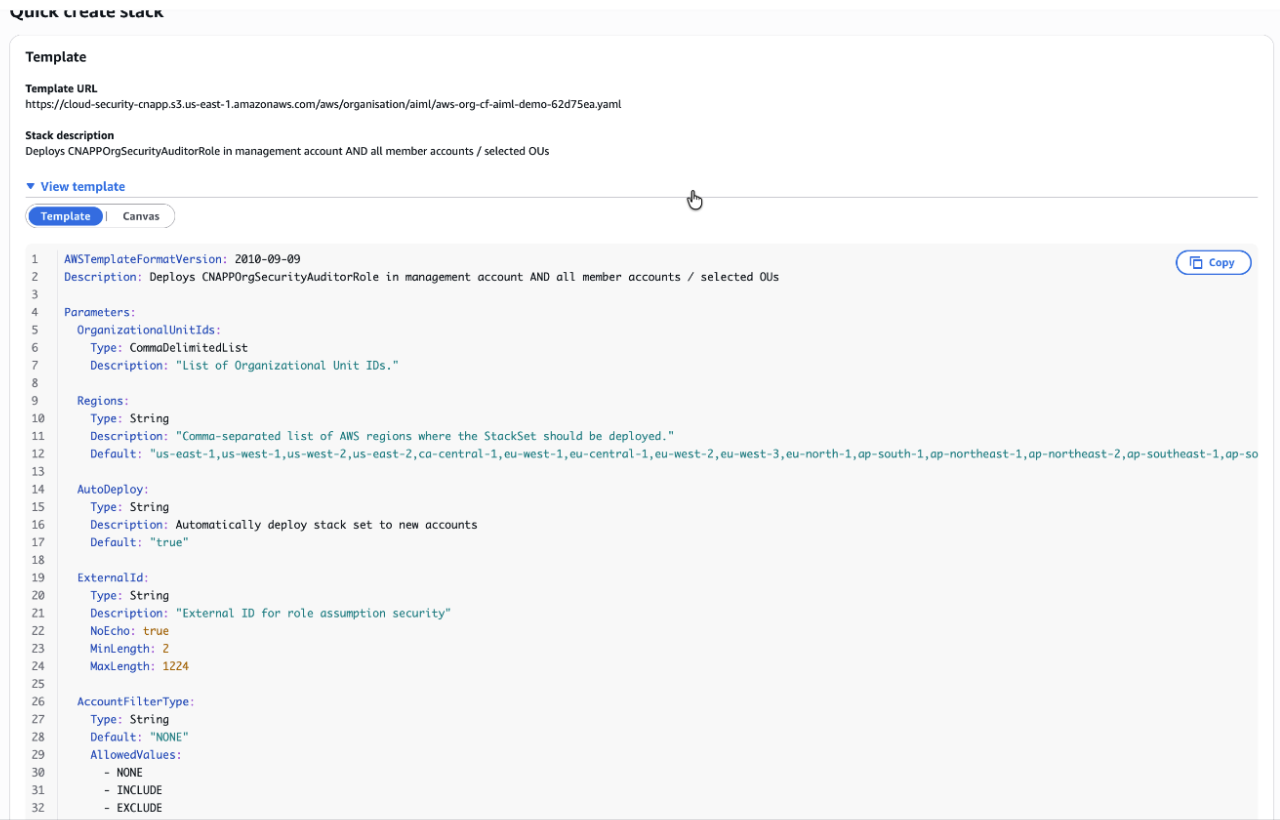Screen dimensions: 1280x820
Task: Click the "- INCLUDE" allowed value
Action: [133, 790]
